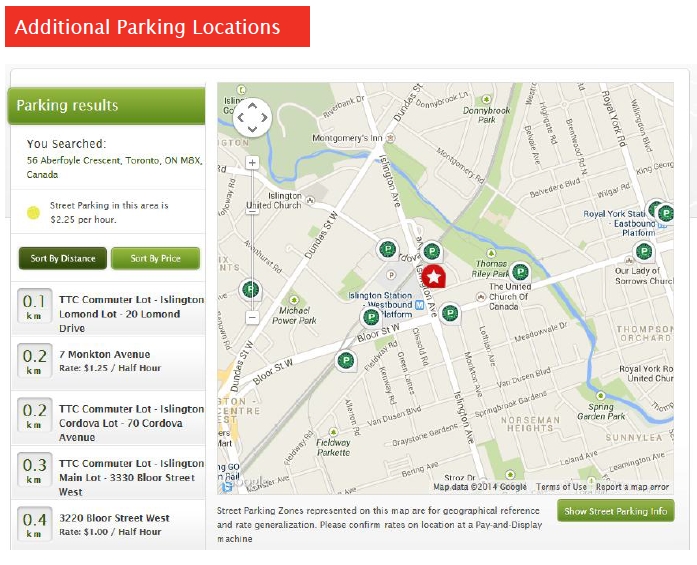
Task: Pan the map right with the arrow control
Action: click(x=264, y=118)
